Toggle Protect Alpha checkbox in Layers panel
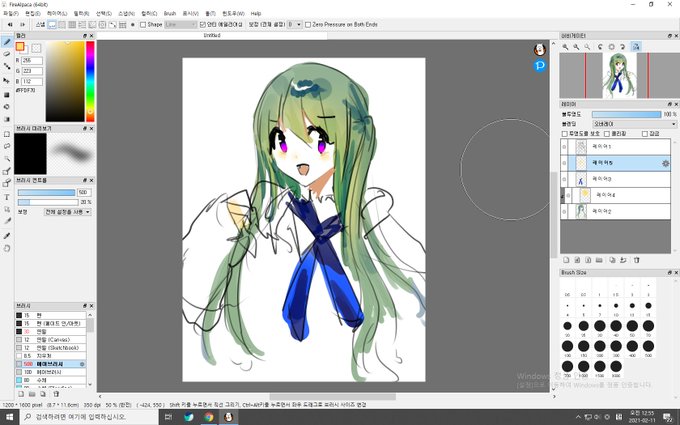This screenshot has height=425, width=680. coord(565,134)
